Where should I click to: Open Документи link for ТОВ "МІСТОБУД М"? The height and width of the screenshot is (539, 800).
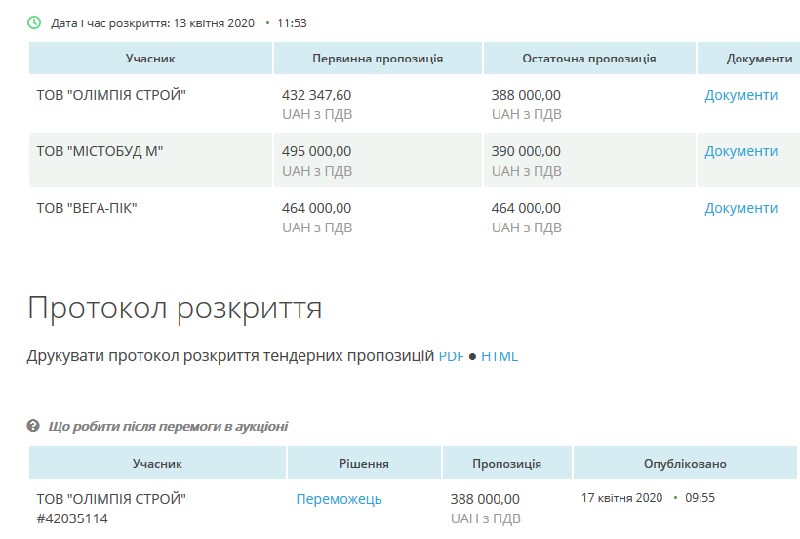tap(741, 151)
